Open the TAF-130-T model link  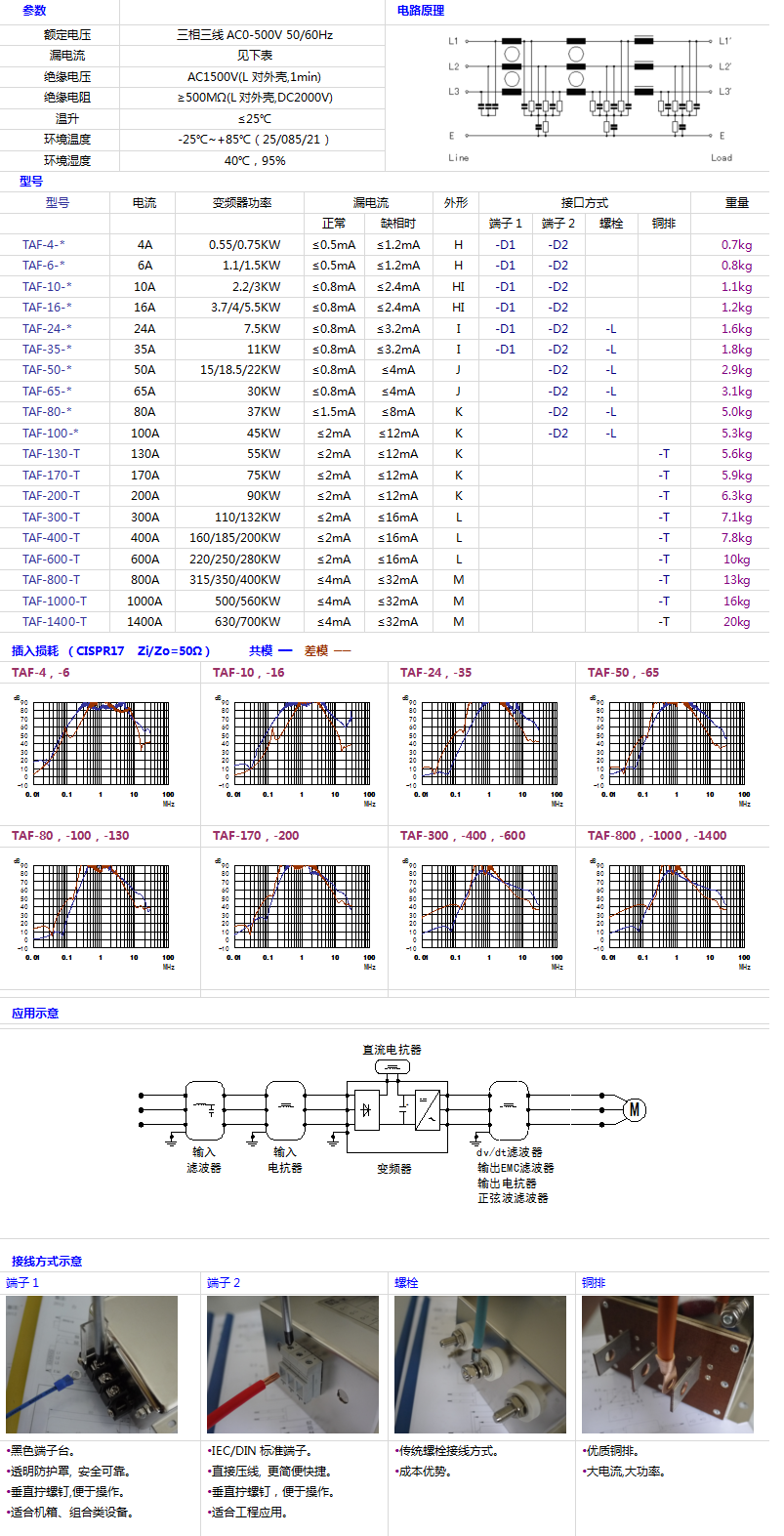point(51,454)
